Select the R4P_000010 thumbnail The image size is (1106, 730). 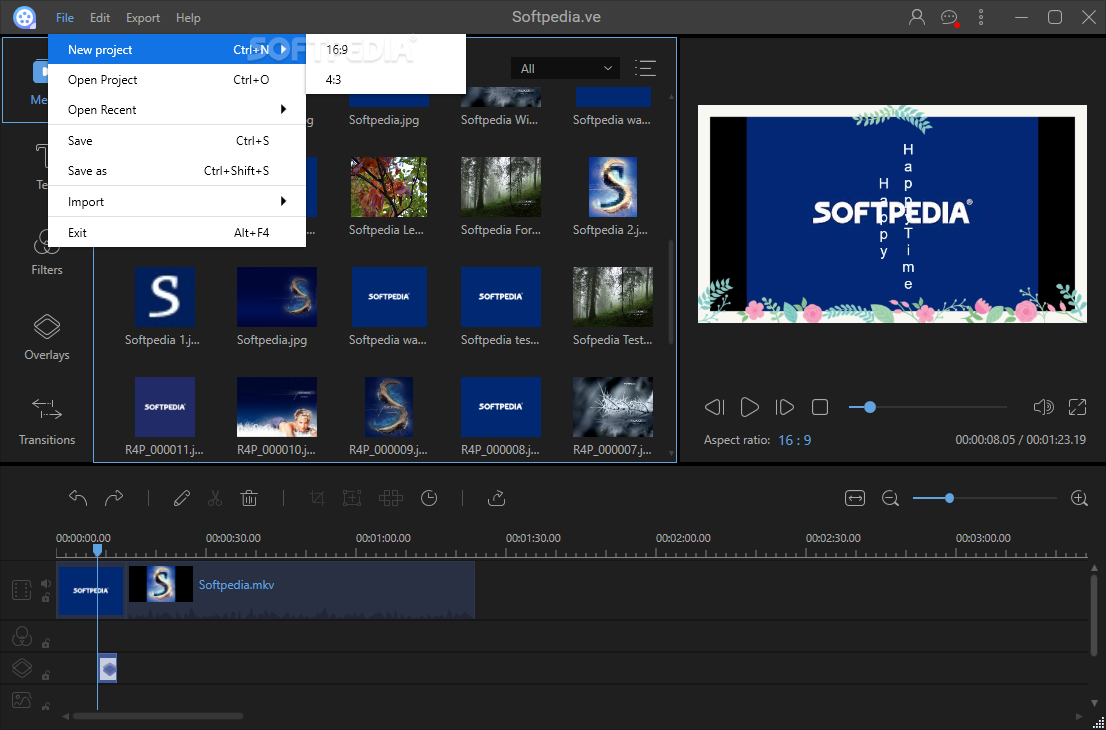pyautogui.click(x=276, y=407)
